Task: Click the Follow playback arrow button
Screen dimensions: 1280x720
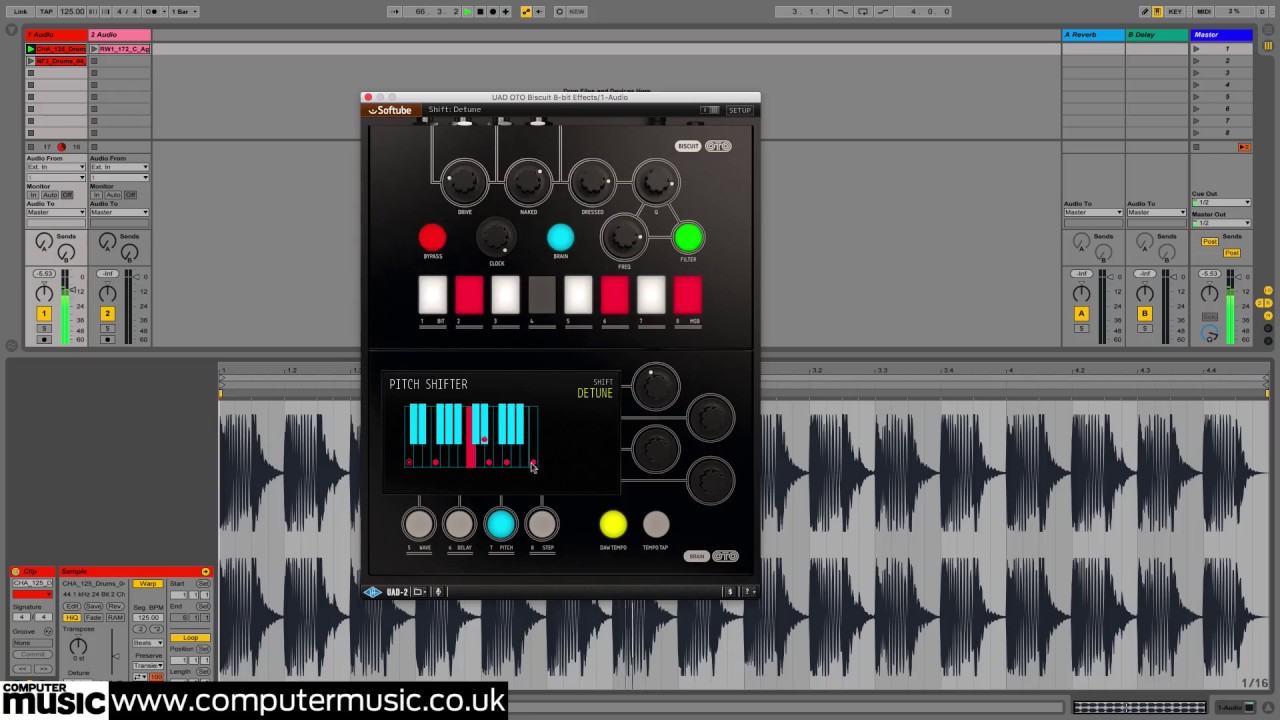Action: [x=397, y=12]
